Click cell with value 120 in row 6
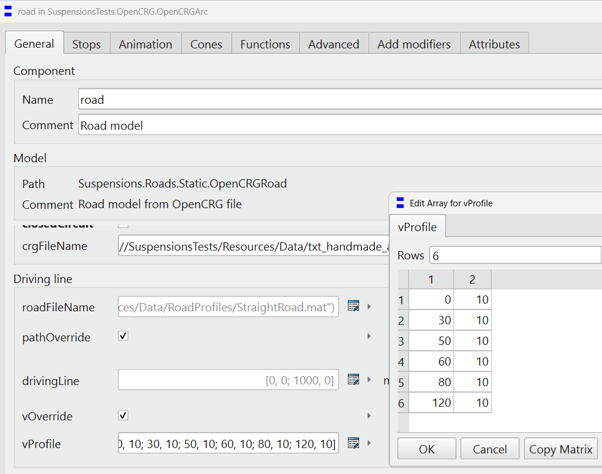Screen dimensions: 602x474 coord(431,403)
